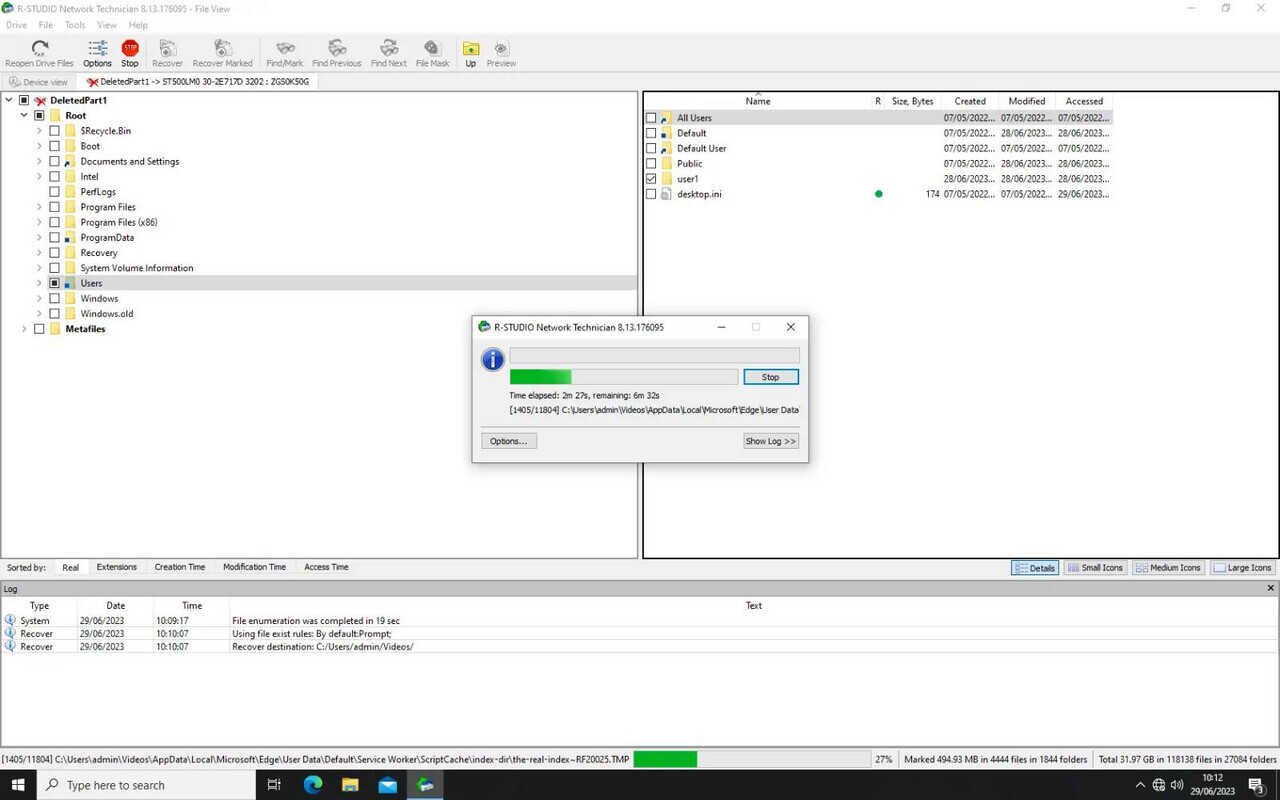
Task: Toggle the Users folder checkbox in tree
Action: click(54, 283)
